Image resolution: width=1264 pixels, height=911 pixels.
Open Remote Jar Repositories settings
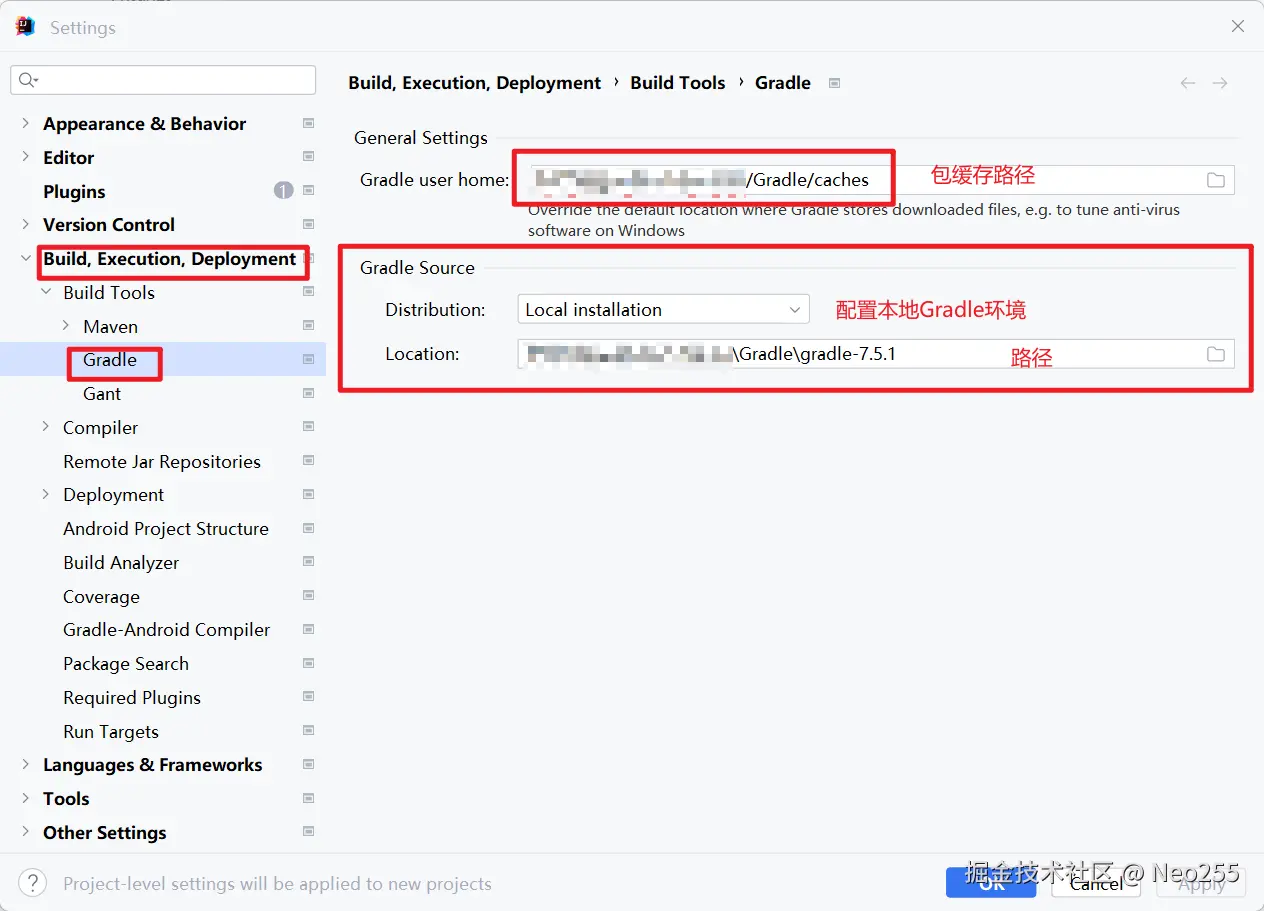click(x=162, y=461)
